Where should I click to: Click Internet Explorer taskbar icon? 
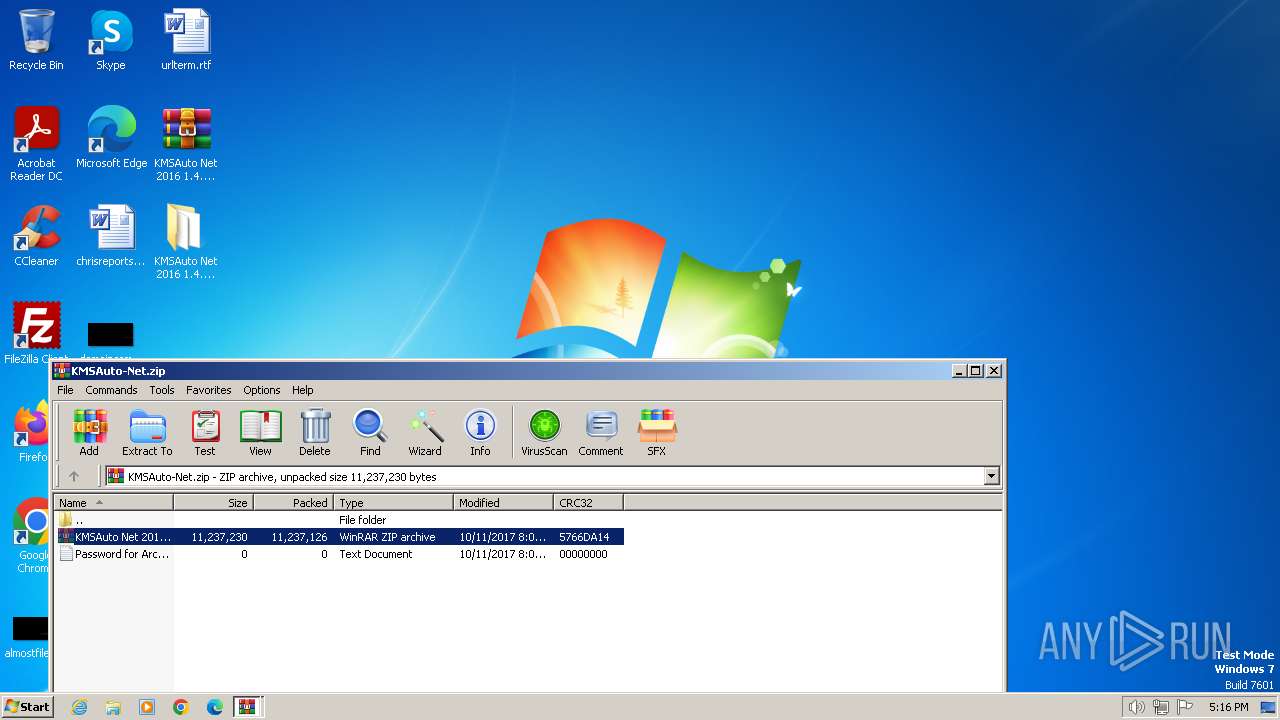[x=79, y=707]
